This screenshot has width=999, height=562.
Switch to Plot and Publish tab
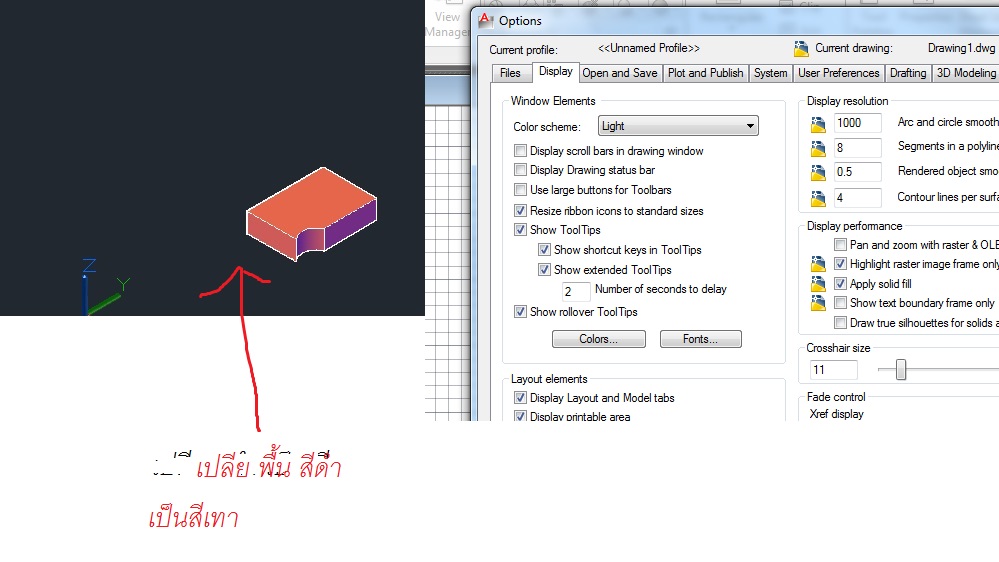(x=705, y=73)
